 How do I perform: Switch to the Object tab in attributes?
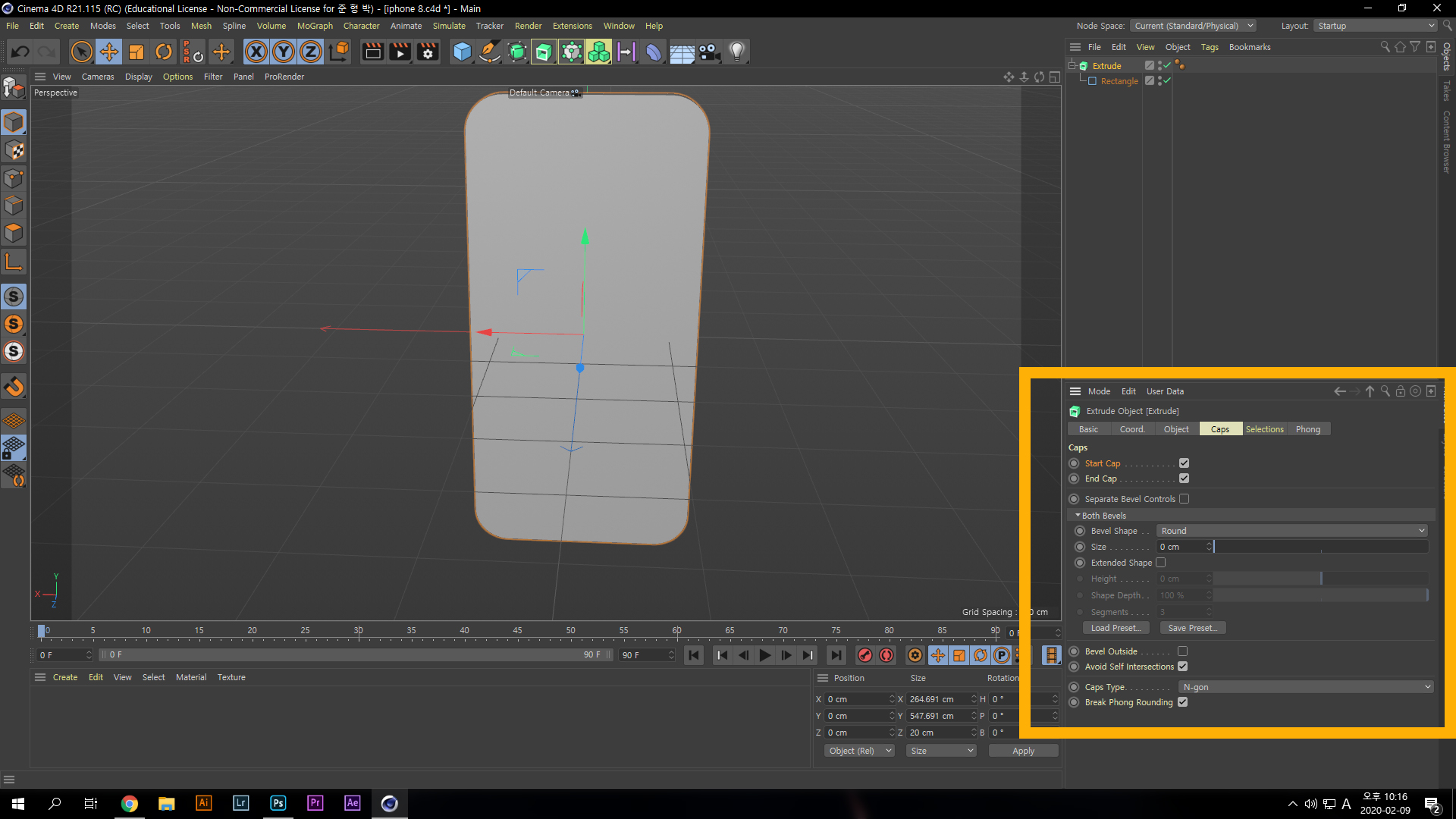click(1176, 429)
